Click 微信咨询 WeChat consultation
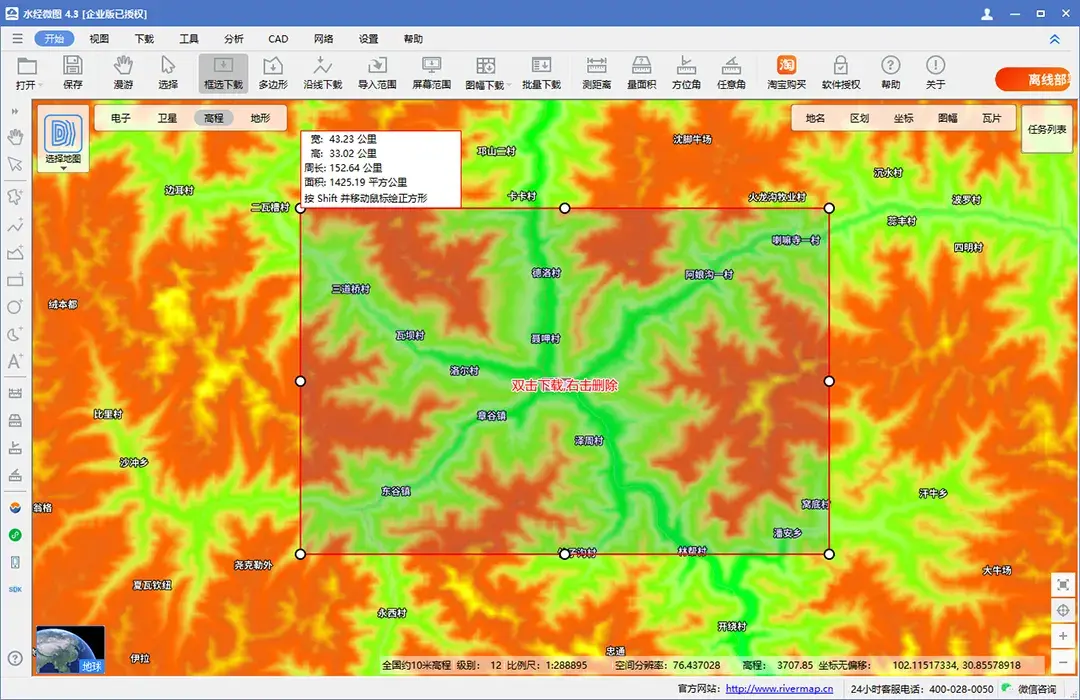This screenshot has width=1080, height=700. point(1030,688)
